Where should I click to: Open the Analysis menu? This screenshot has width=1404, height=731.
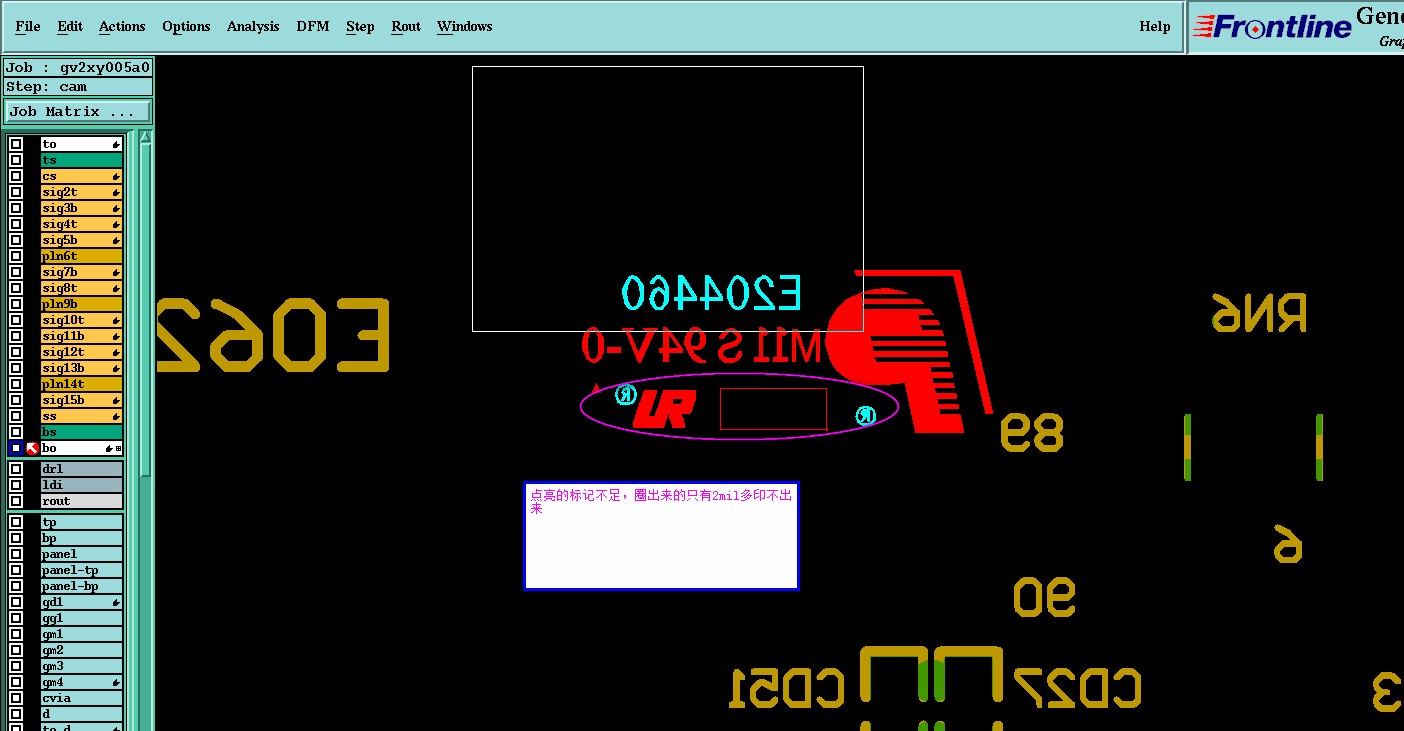coord(253,26)
